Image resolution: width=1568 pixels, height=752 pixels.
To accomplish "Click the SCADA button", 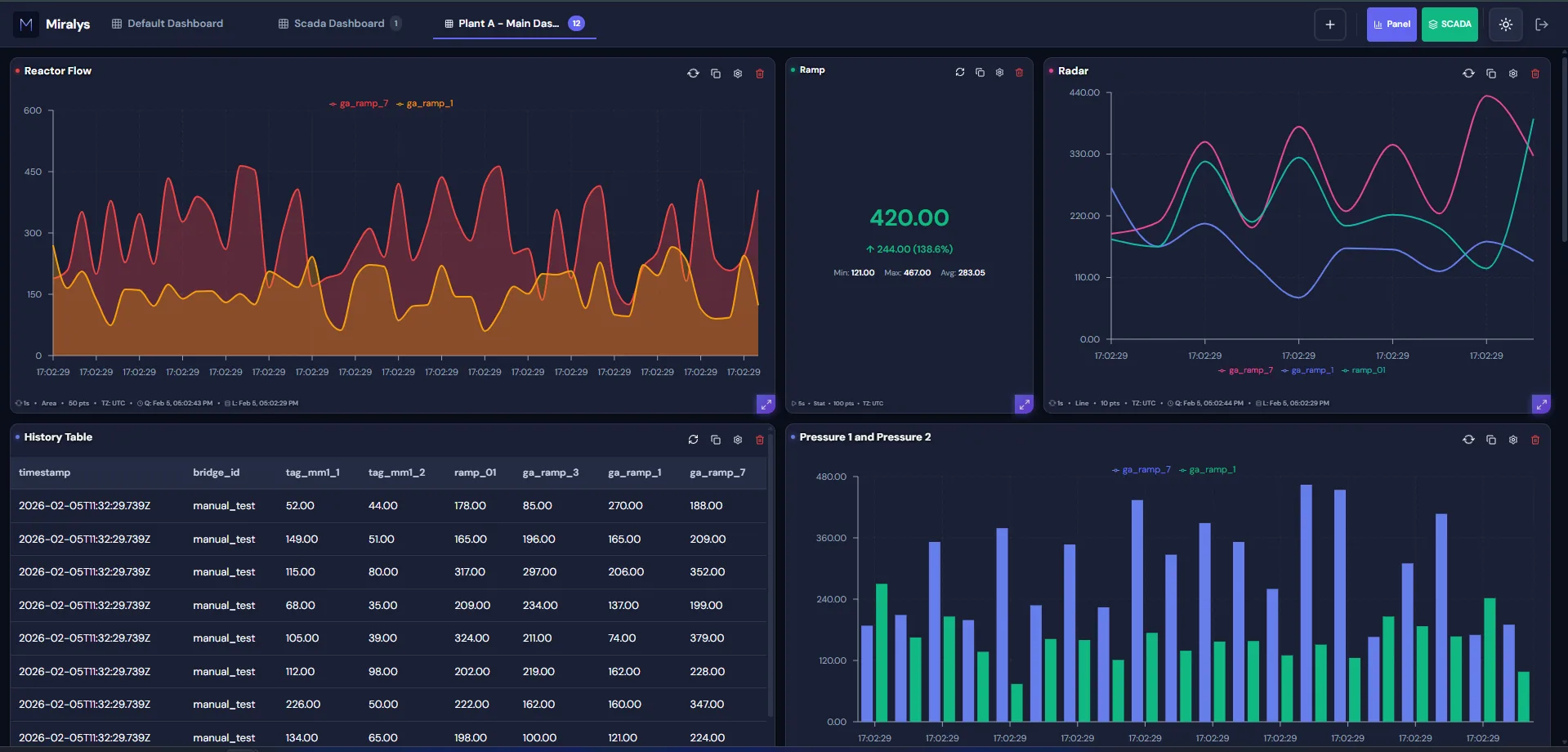I will click(1450, 25).
